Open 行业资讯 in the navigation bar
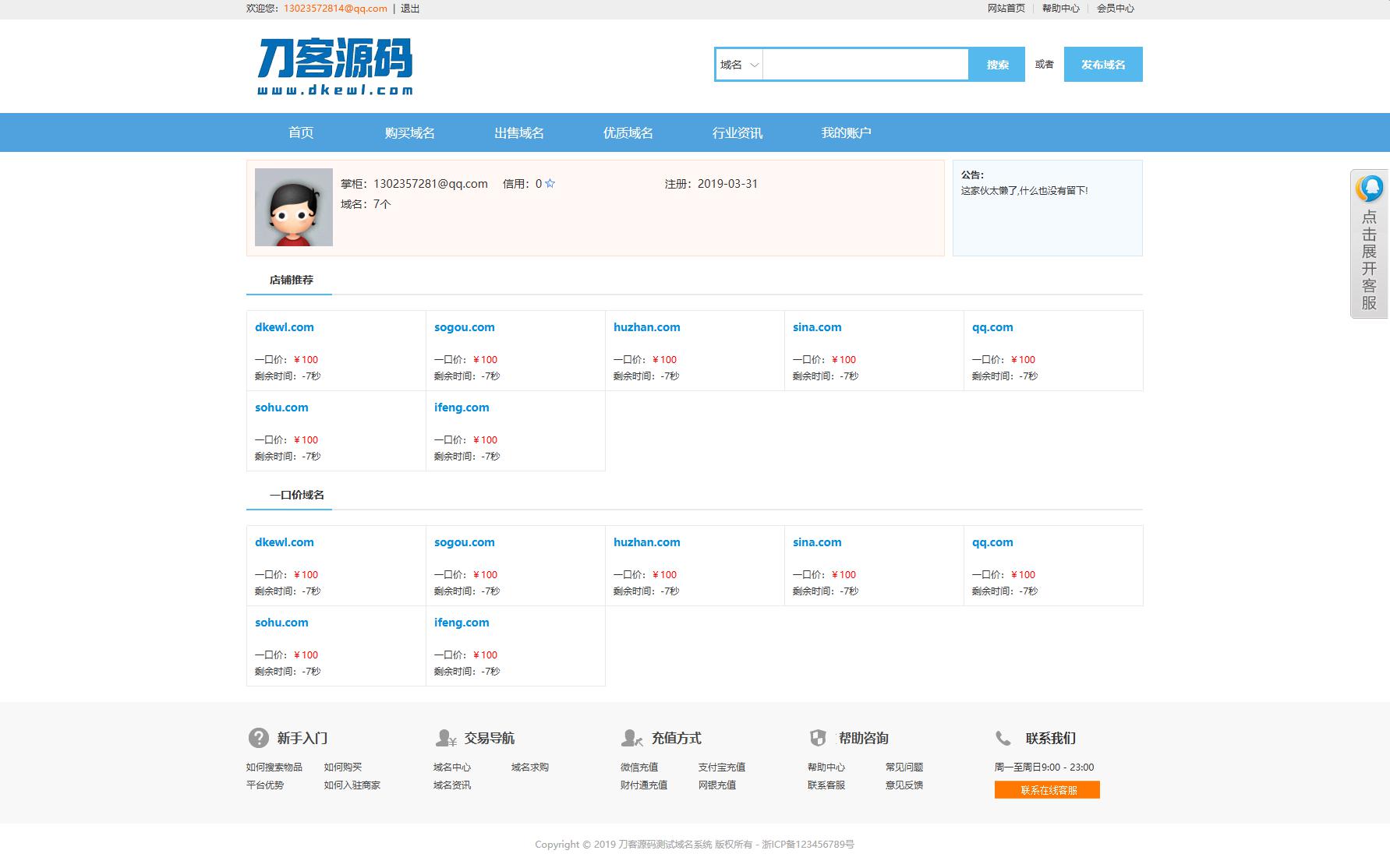The image size is (1390, 868). click(737, 132)
